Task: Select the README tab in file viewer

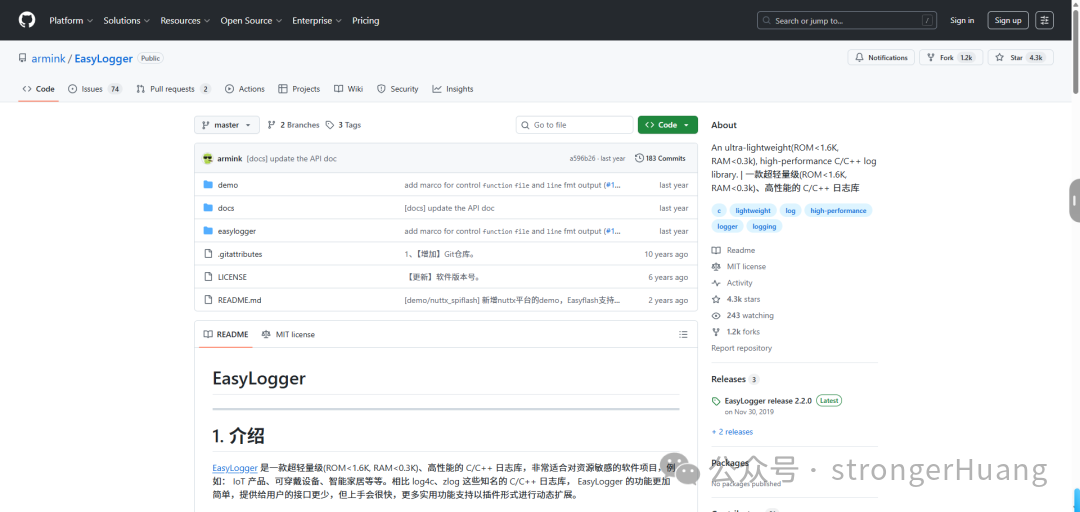Action: 226,334
